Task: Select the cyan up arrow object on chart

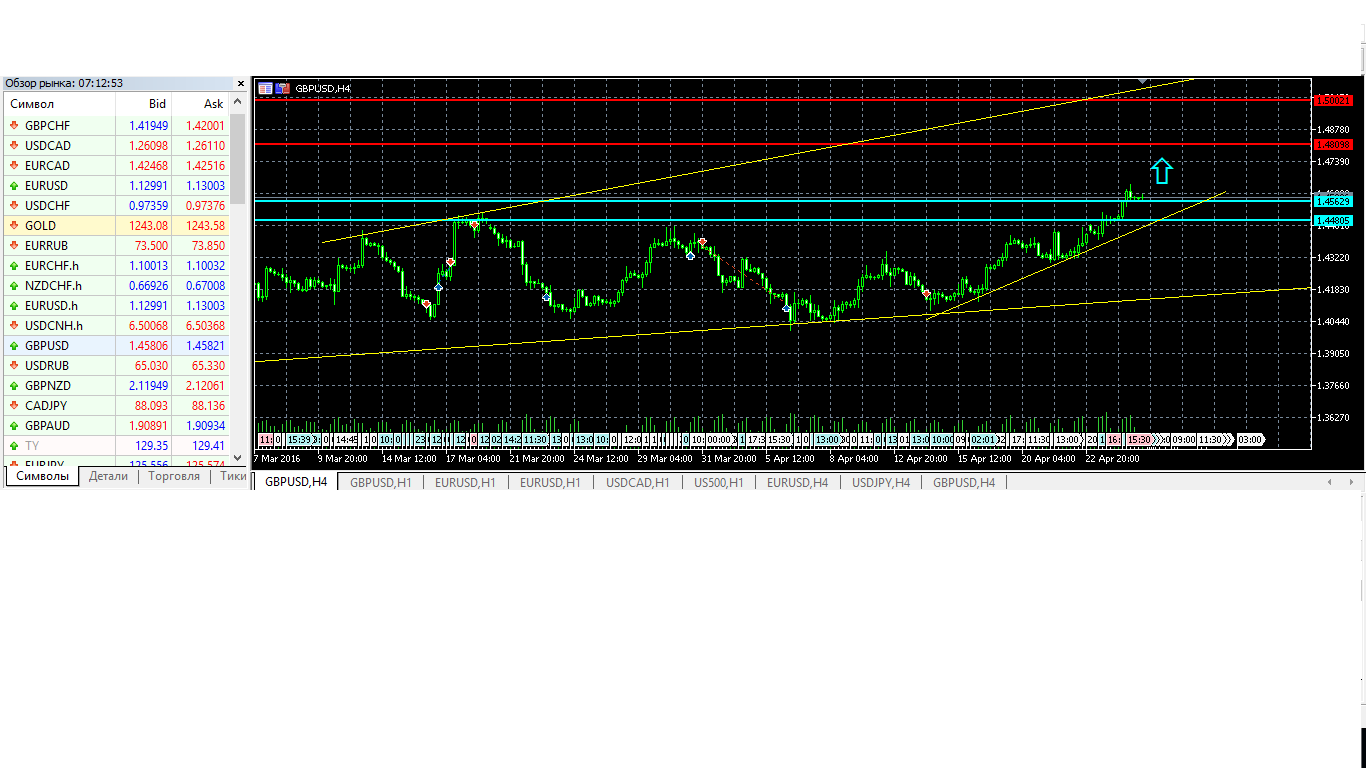Action: click(1161, 171)
